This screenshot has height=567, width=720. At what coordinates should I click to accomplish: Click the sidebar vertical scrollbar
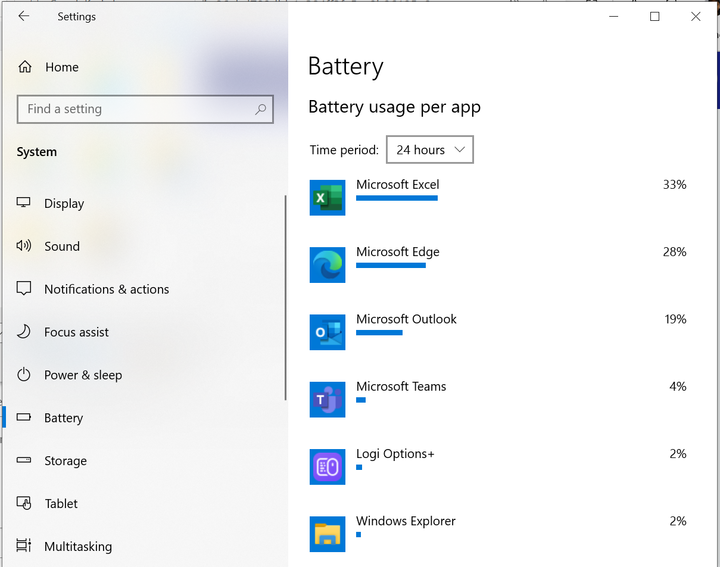click(x=285, y=298)
